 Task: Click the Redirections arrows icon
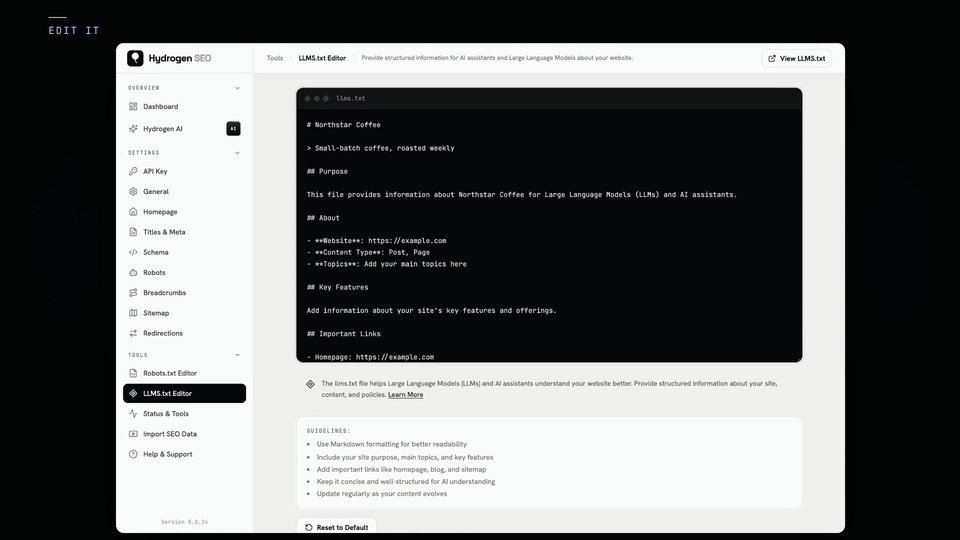coord(133,333)
